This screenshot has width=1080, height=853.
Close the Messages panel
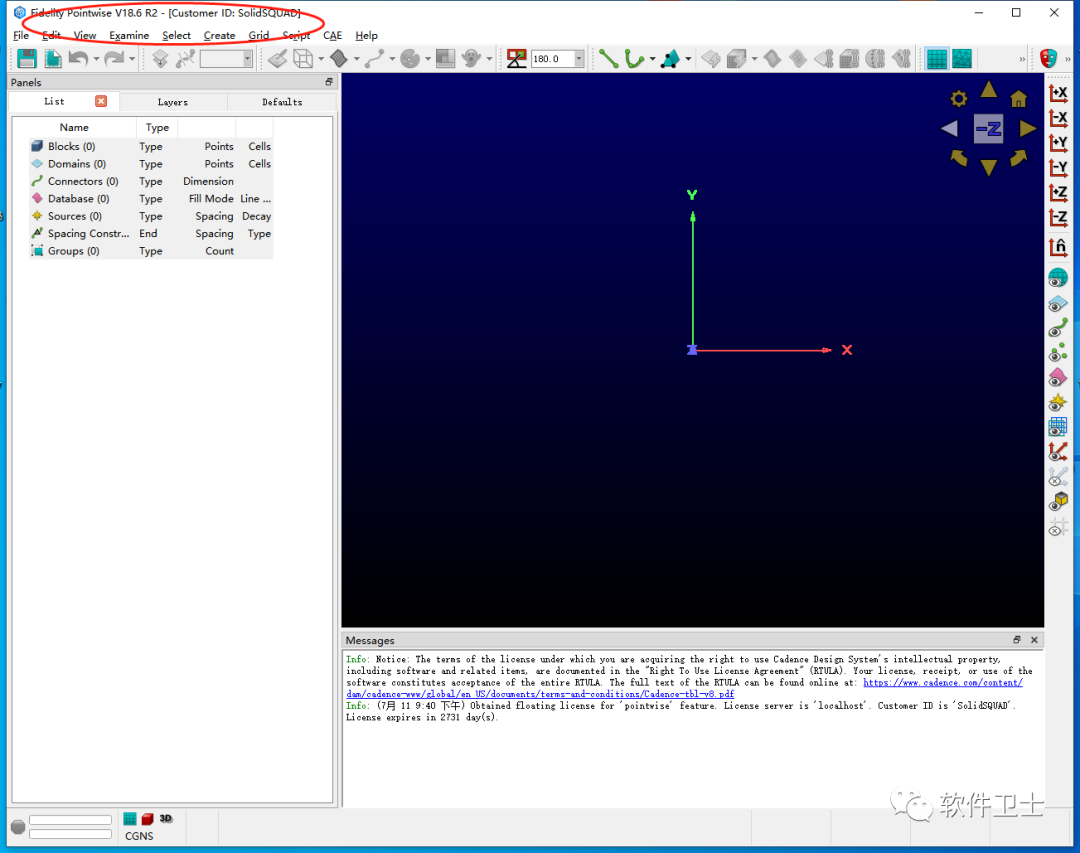1034,640
